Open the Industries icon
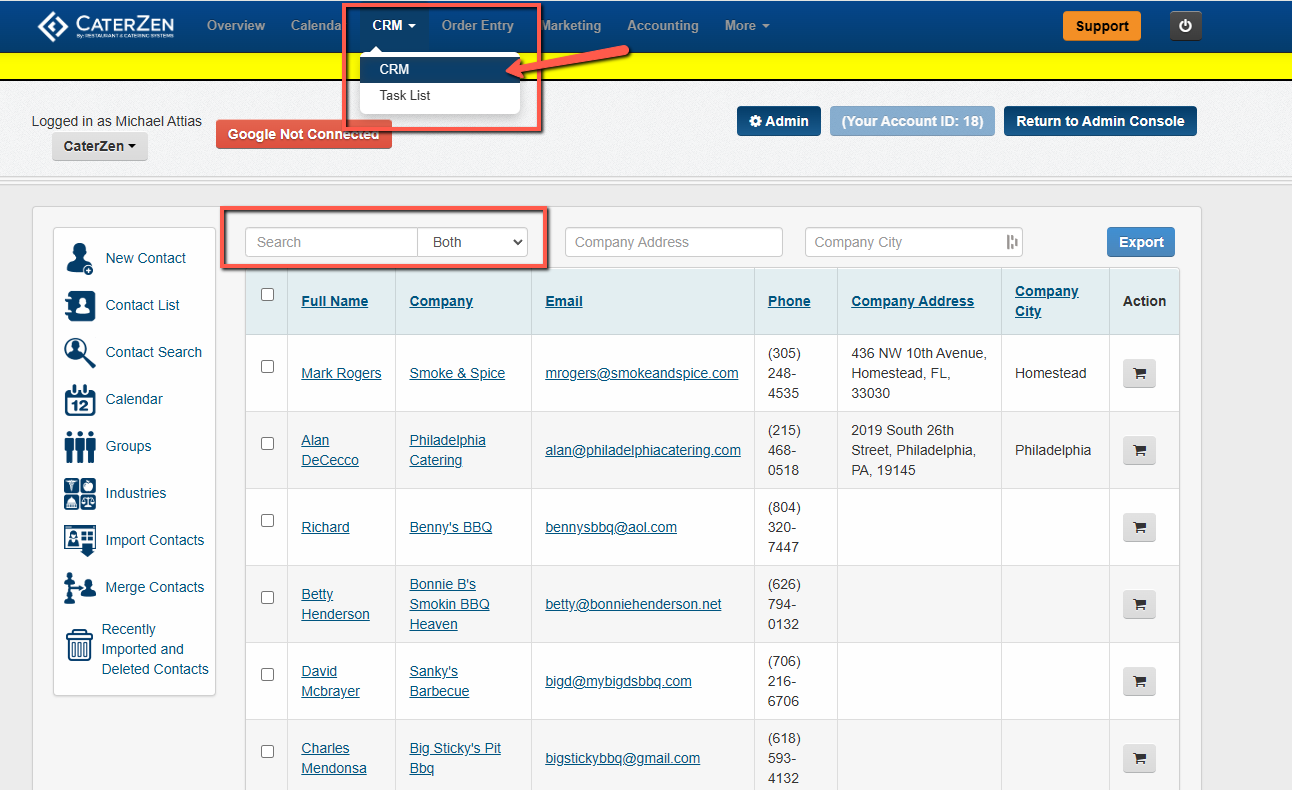Screen dimensions: 1292x790 coord(79,493)
